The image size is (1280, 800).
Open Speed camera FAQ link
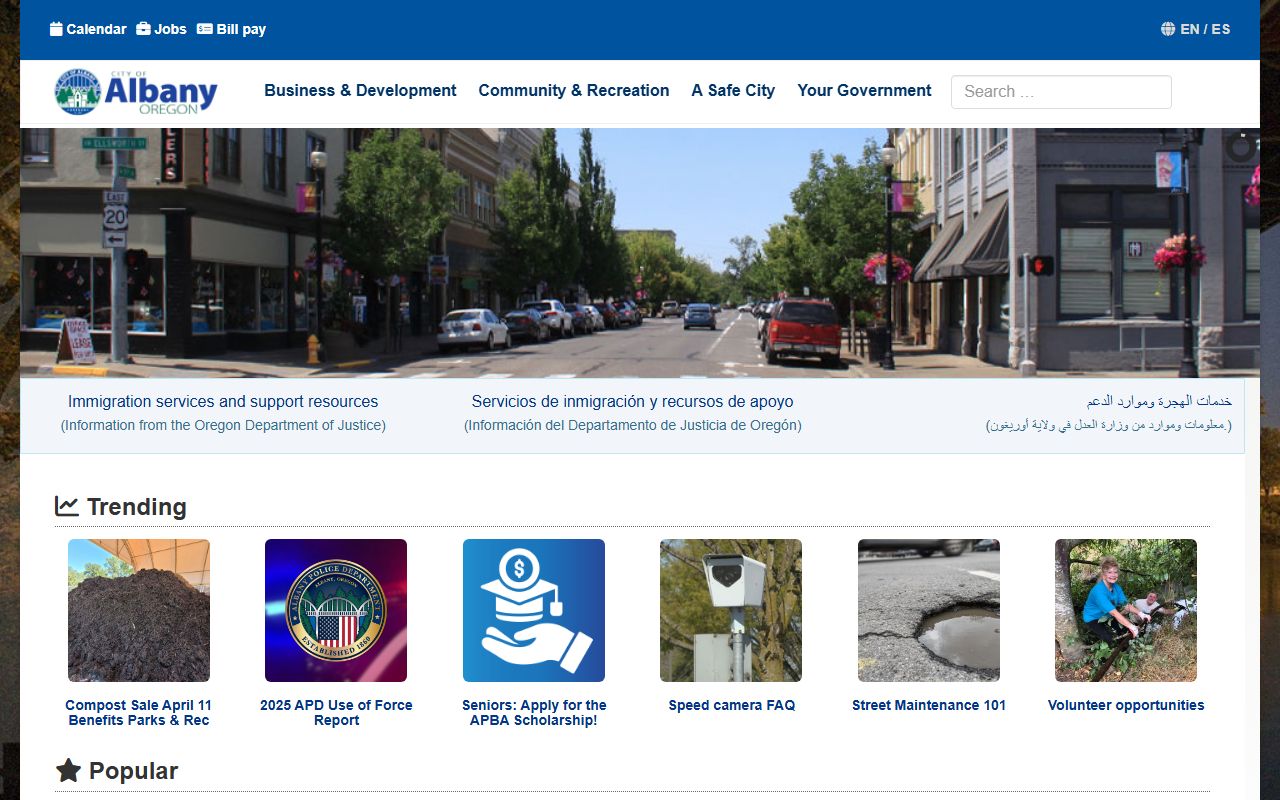732,705
